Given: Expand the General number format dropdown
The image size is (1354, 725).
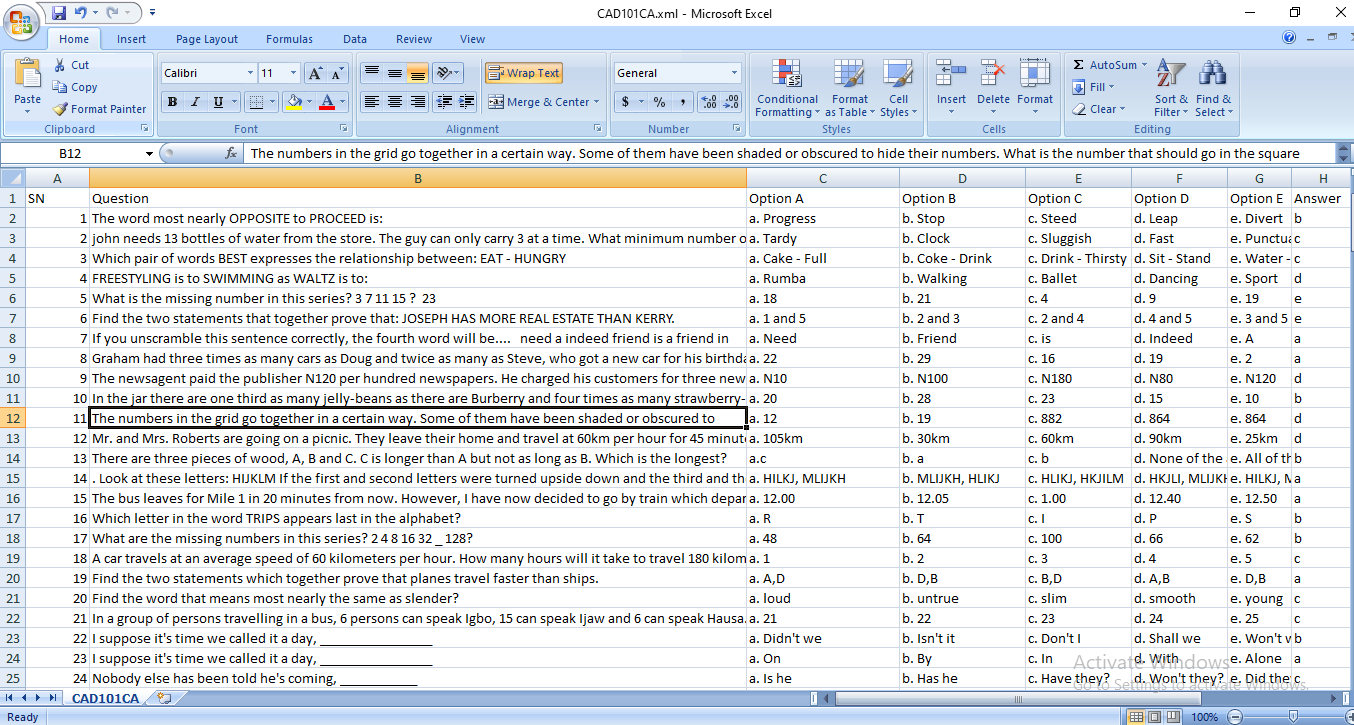Looking at the screenshot, I should (734, 73).
